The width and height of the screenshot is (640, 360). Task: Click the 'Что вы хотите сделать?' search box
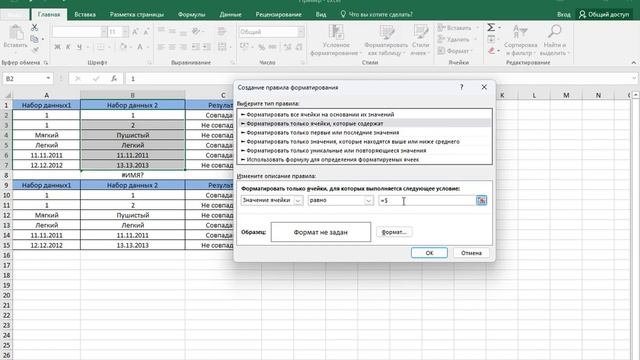click(x=376, y=14)
